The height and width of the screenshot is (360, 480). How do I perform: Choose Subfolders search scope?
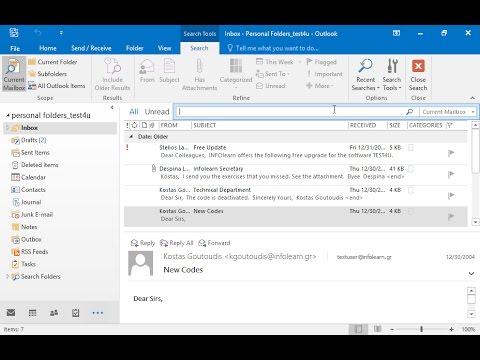(48, 74)
